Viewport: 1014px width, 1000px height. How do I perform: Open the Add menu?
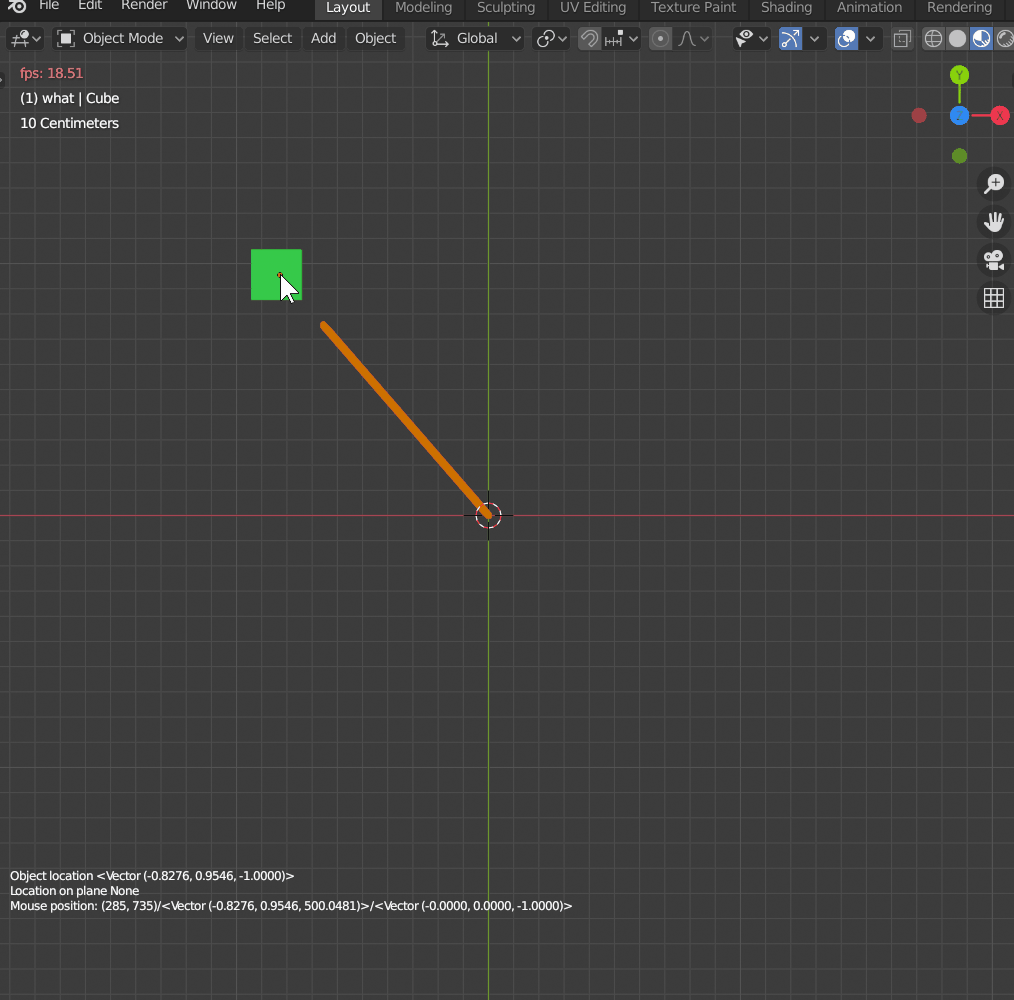[x=323, y=39]
